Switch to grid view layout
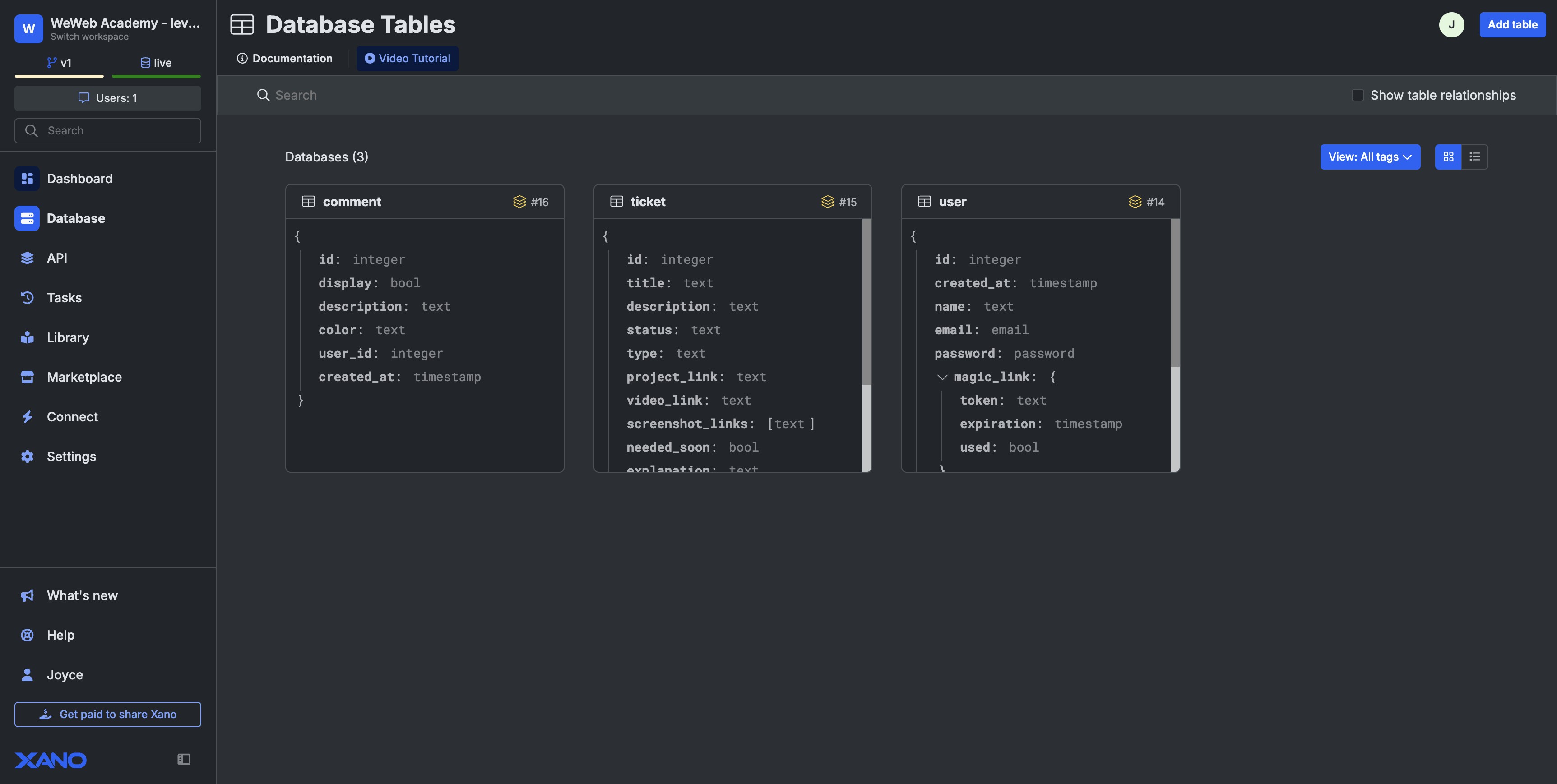This screenshot has height=784, width=1557. 1448,157
